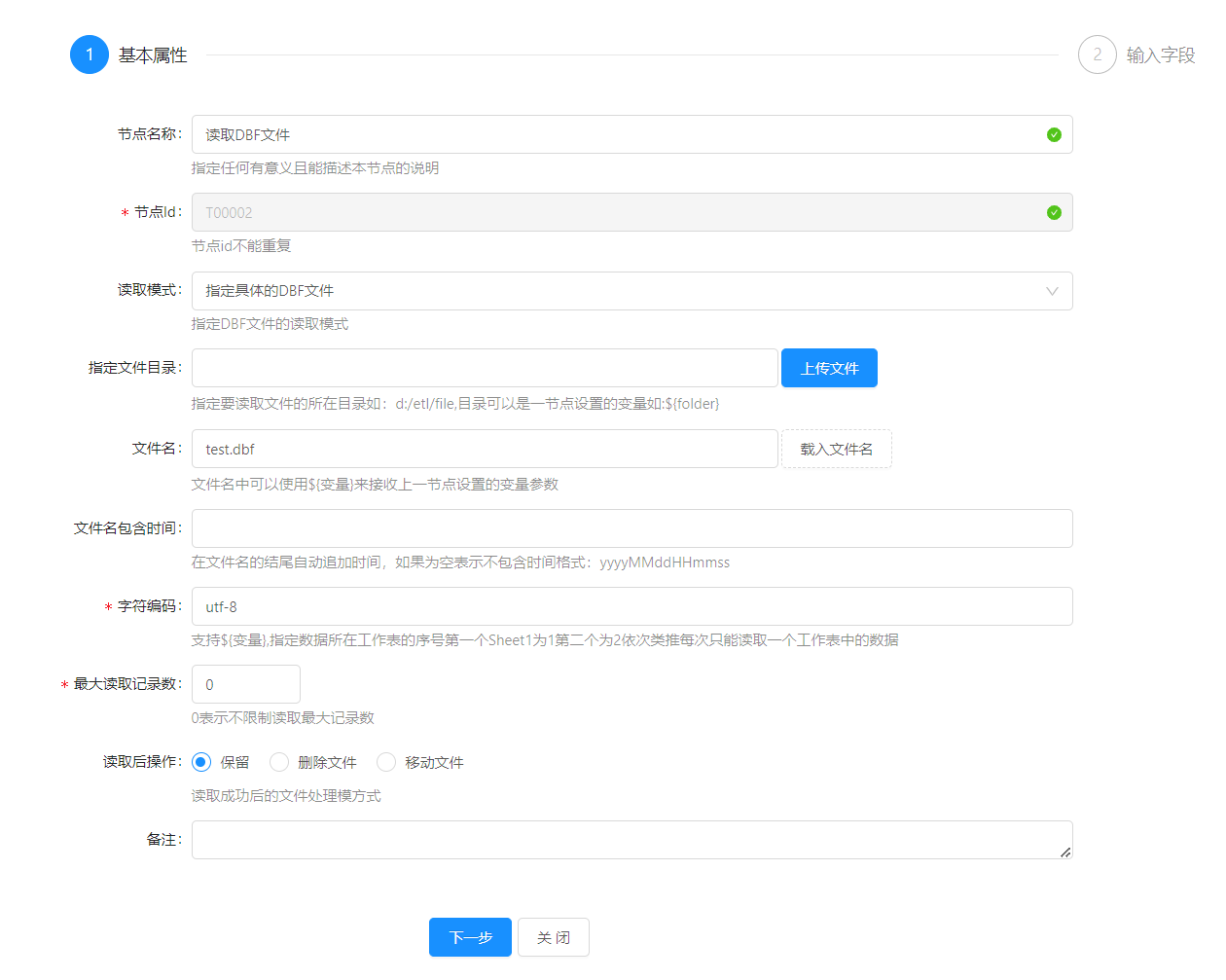Click the 文件名 field containing test.dbf
This screenshot has height=980, width=1226.
[485, 449]
